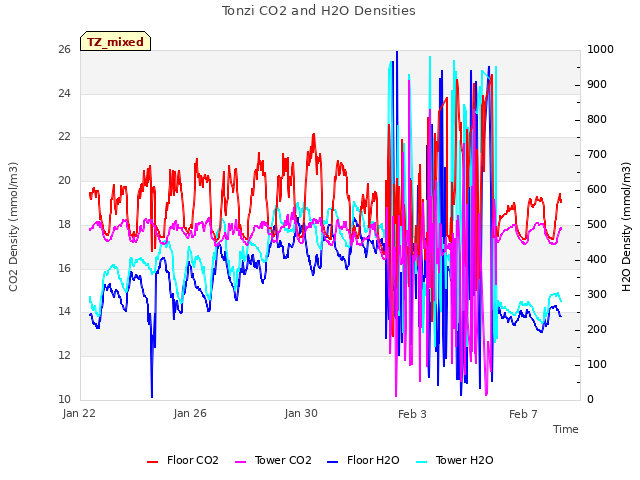Click the blue Floor H2O legend swatch

pos(333,462)
